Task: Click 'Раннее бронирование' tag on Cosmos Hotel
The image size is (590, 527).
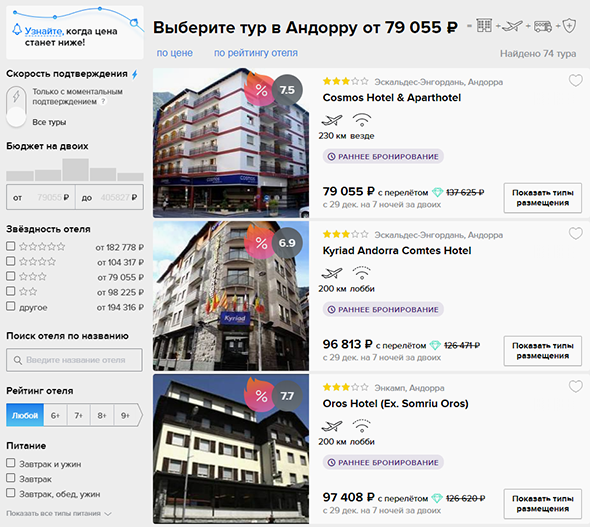Action: point(383,156)
